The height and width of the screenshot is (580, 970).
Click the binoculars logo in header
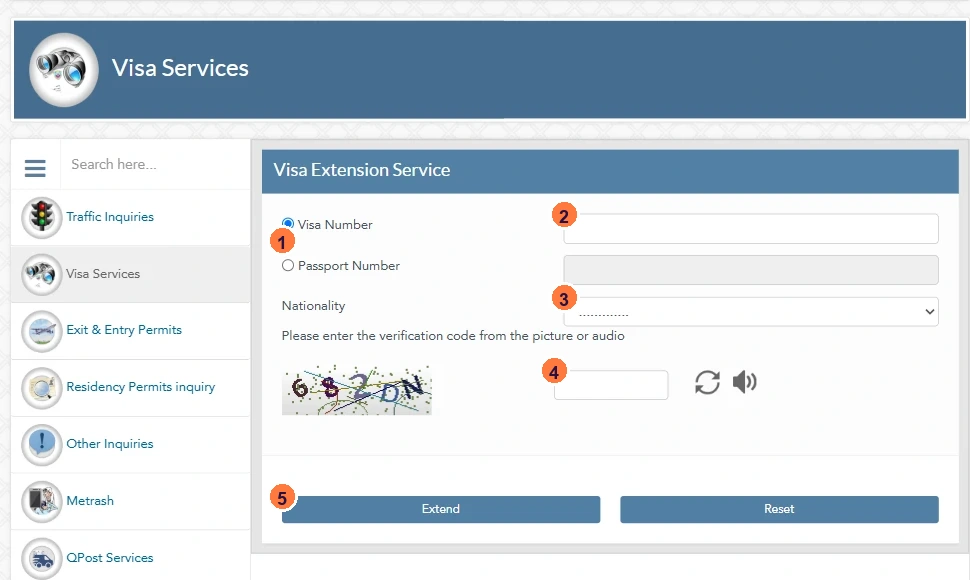(64, 69)
